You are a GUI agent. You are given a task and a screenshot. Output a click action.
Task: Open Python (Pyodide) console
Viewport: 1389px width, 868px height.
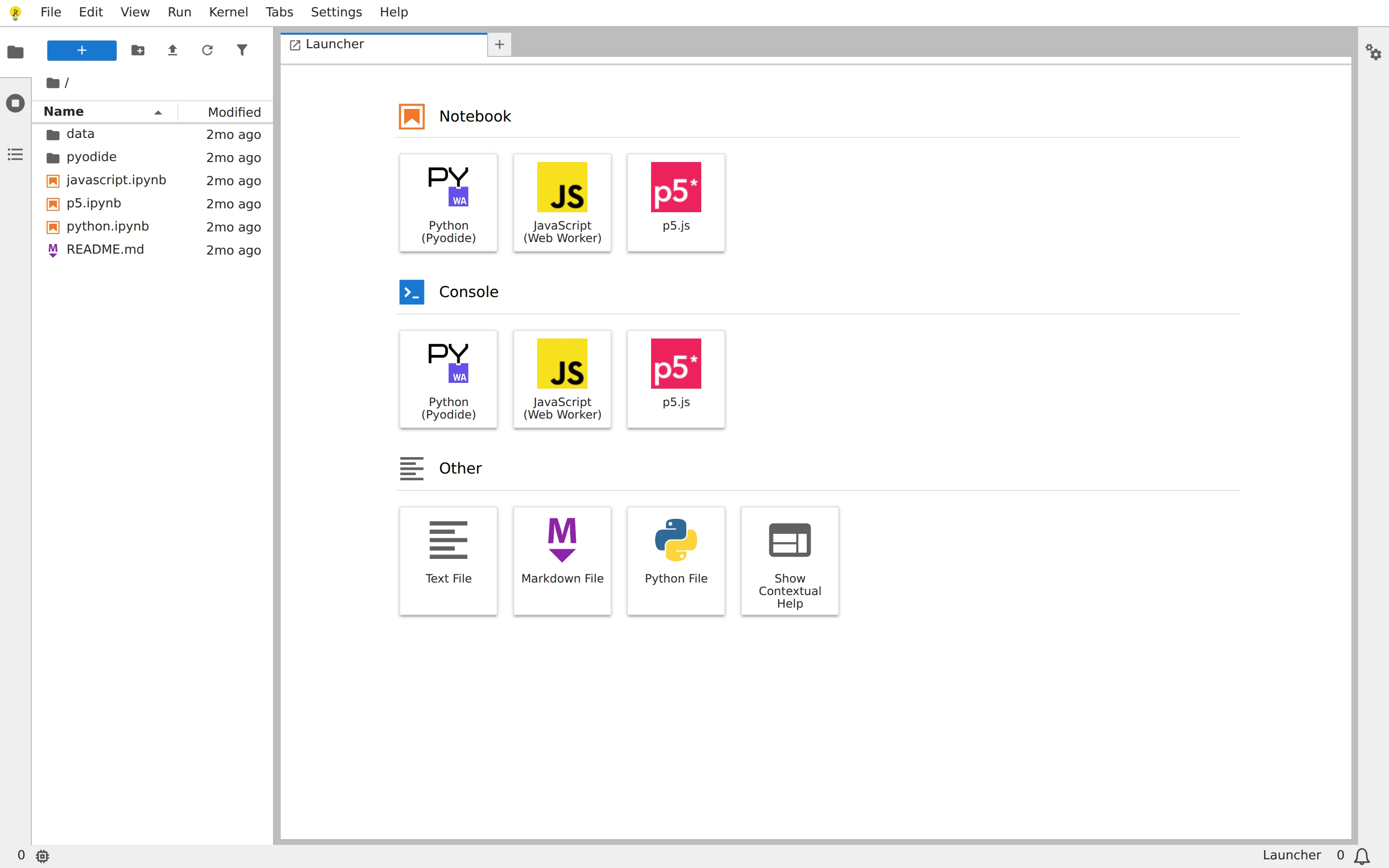pyautogui.click(x=448, y=379)
